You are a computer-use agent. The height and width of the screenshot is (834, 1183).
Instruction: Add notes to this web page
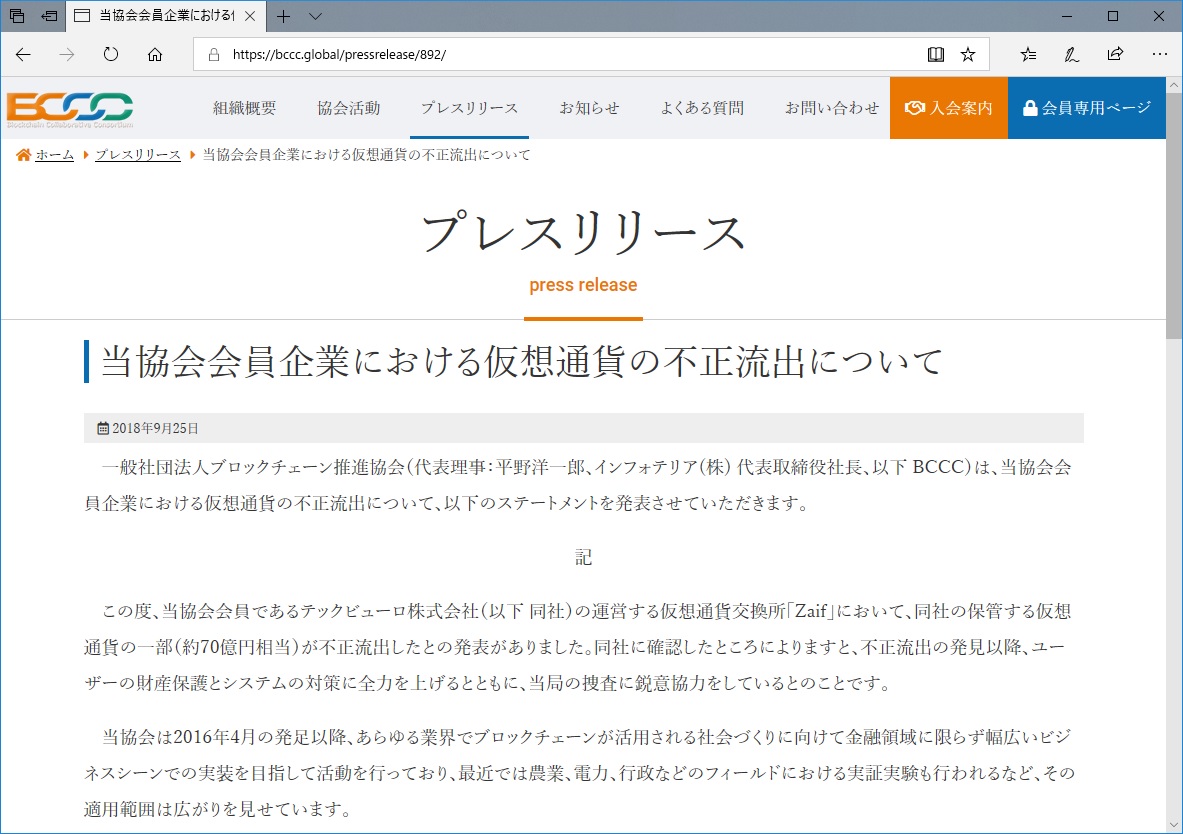click(1071, 54)
